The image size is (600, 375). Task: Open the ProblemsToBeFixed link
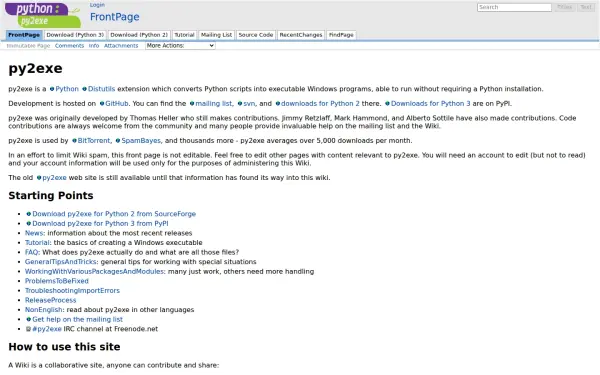point(57,281)
